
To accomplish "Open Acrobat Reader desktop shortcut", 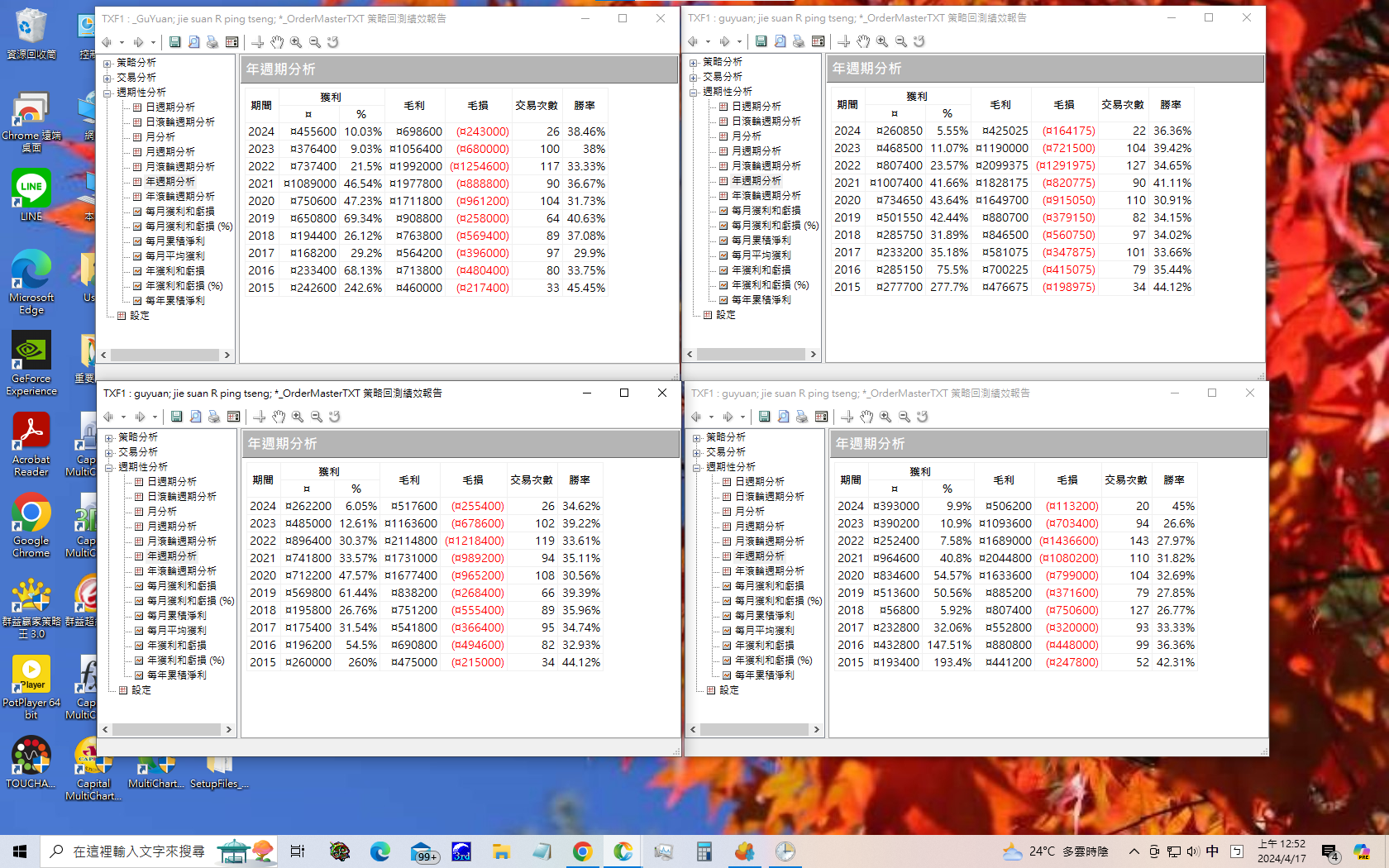I will point(31,445).
